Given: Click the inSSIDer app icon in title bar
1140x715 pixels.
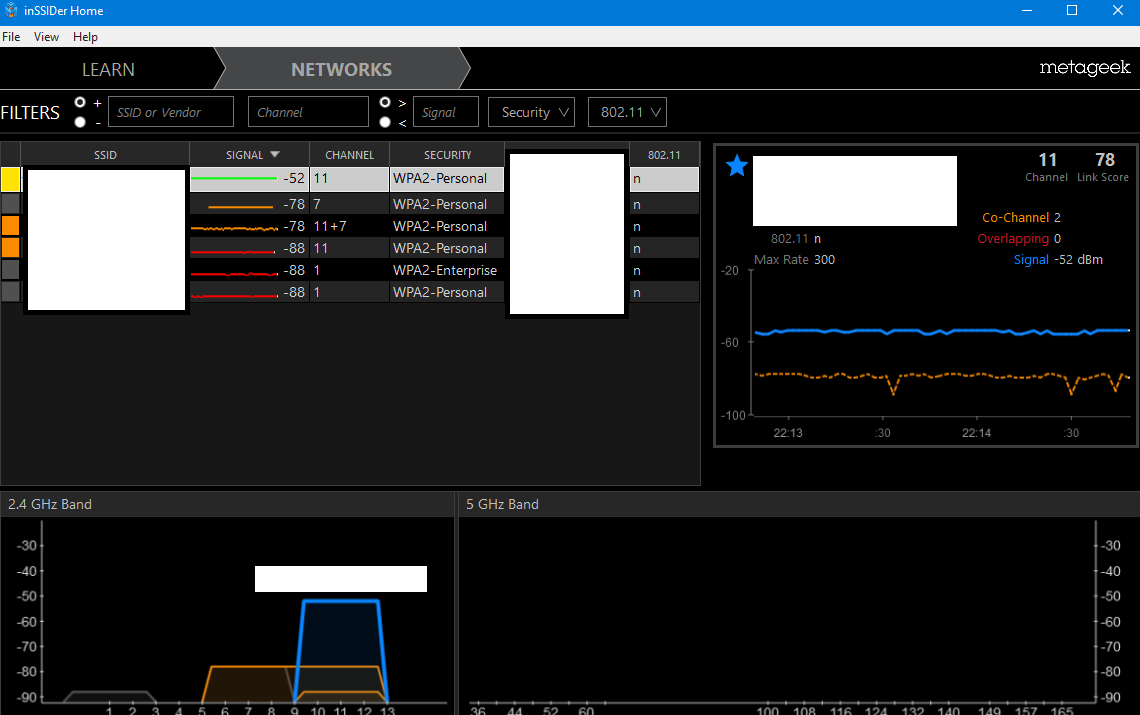Looking at the screenshot, I should pyautogui.click(x=10, y=10).
